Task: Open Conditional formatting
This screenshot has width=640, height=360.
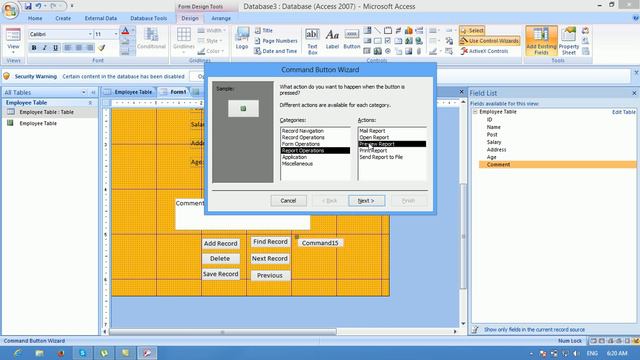Action: [151, 39]
